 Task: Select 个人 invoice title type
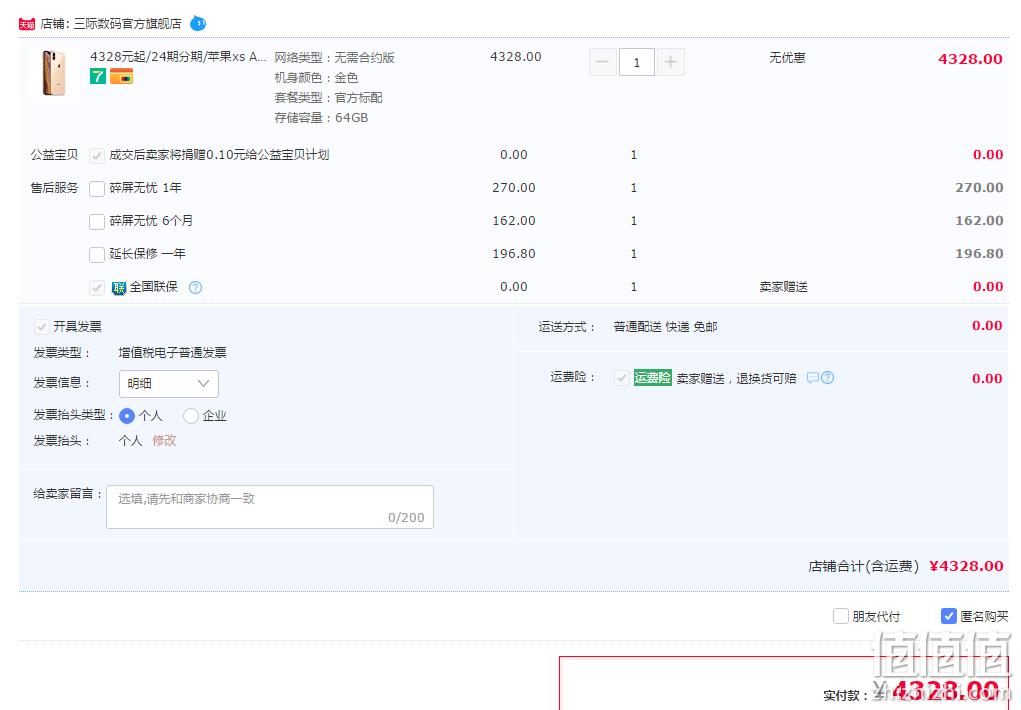click(127, 416)
